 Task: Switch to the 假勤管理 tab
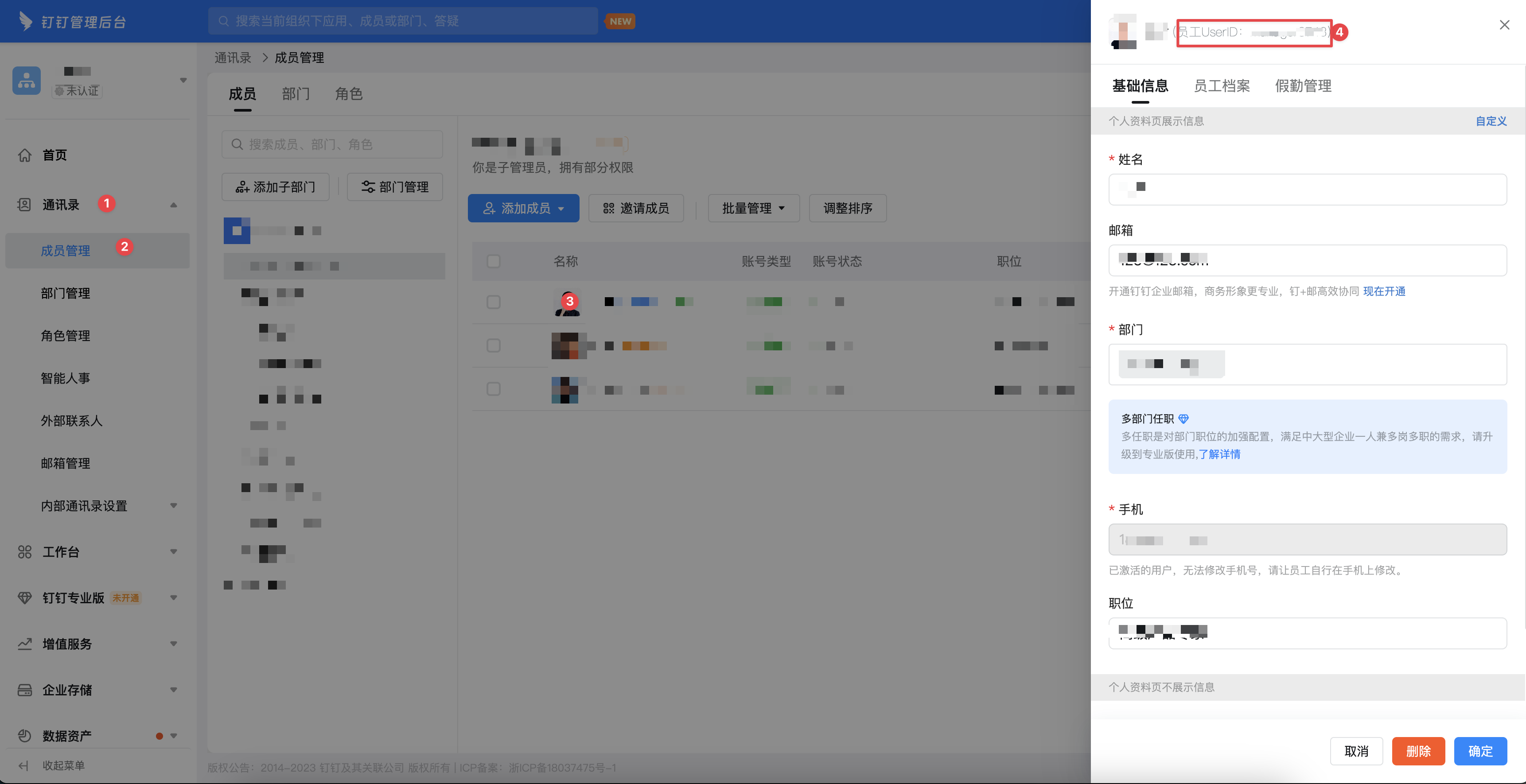click(1303, 86)
